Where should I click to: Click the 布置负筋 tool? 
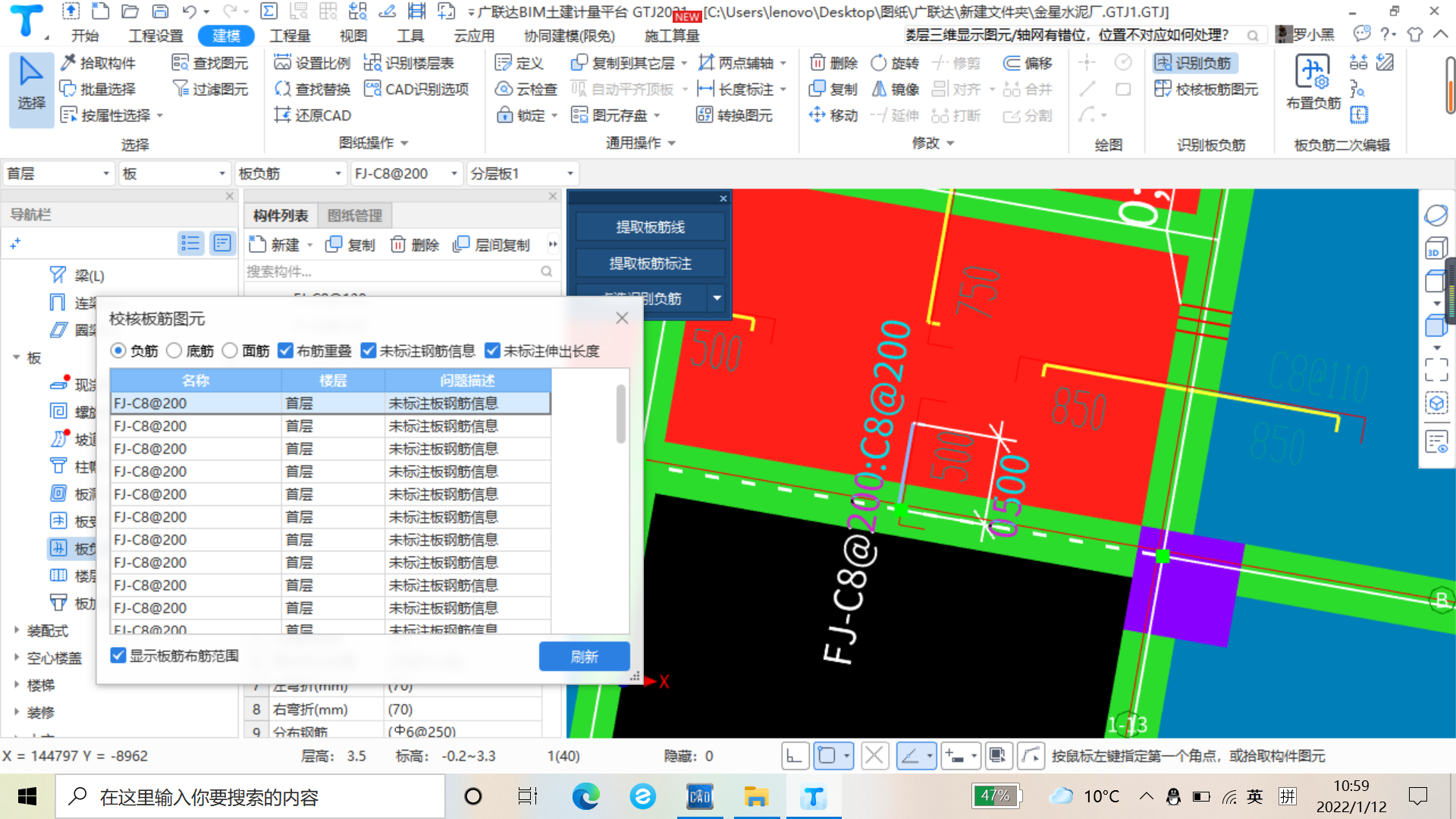pos(1313,83)
